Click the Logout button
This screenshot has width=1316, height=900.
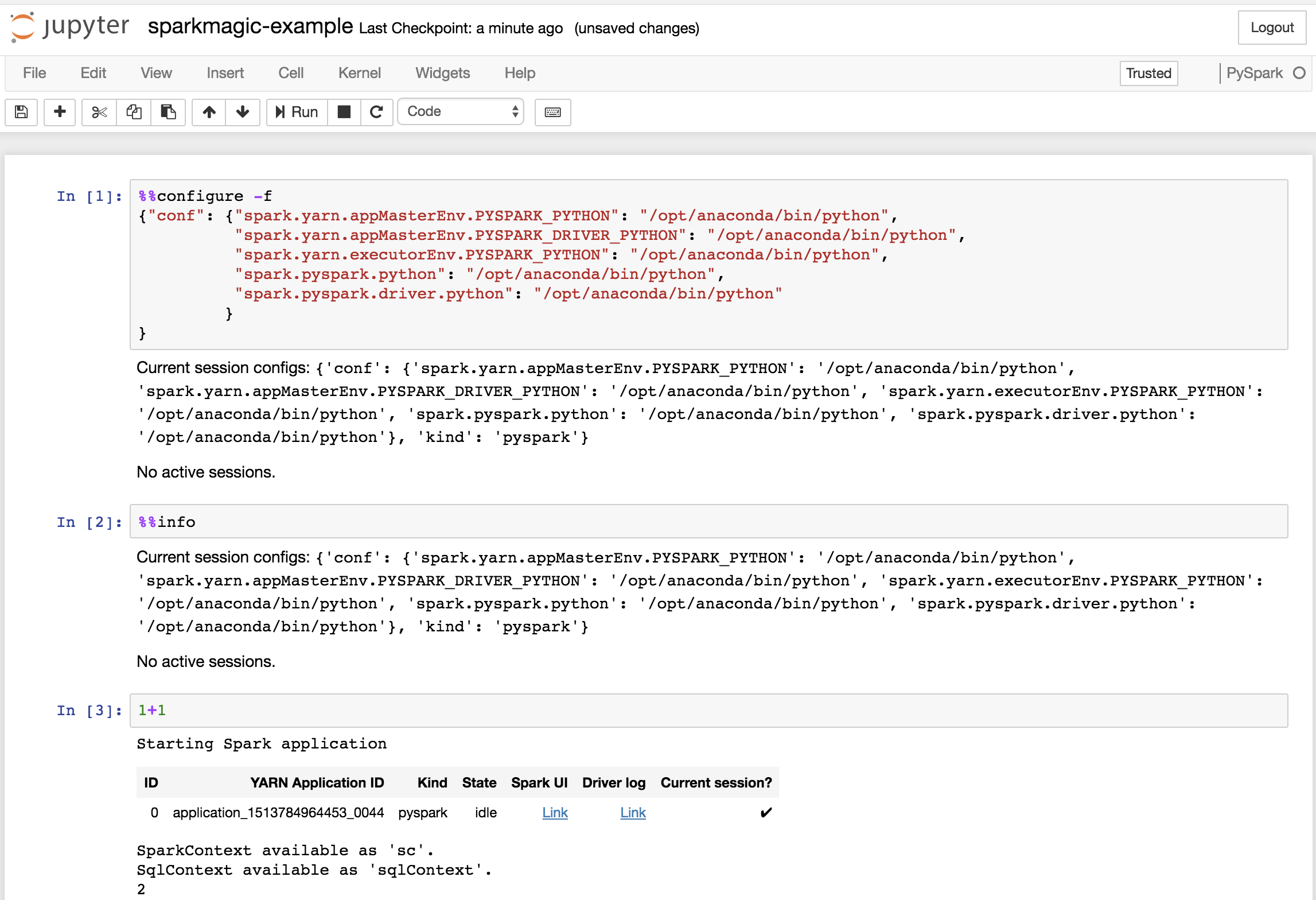coord(1271,28)
